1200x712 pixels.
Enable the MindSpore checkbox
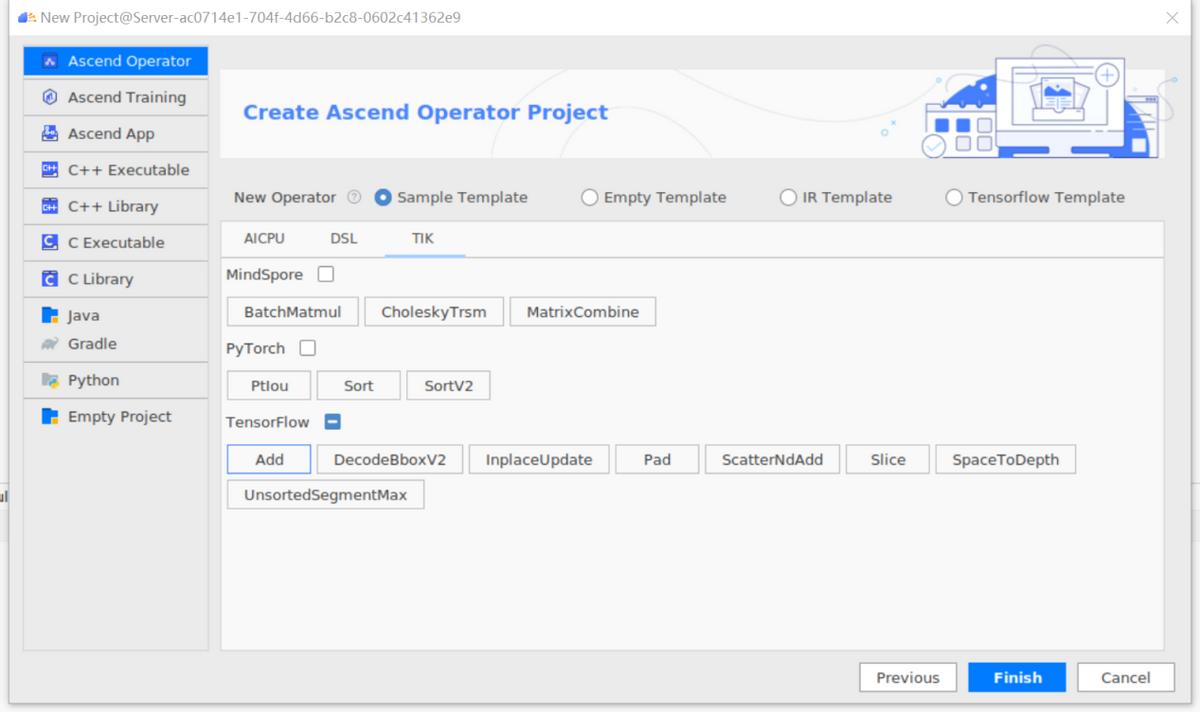pyautogui.click(x=326, y=274)
